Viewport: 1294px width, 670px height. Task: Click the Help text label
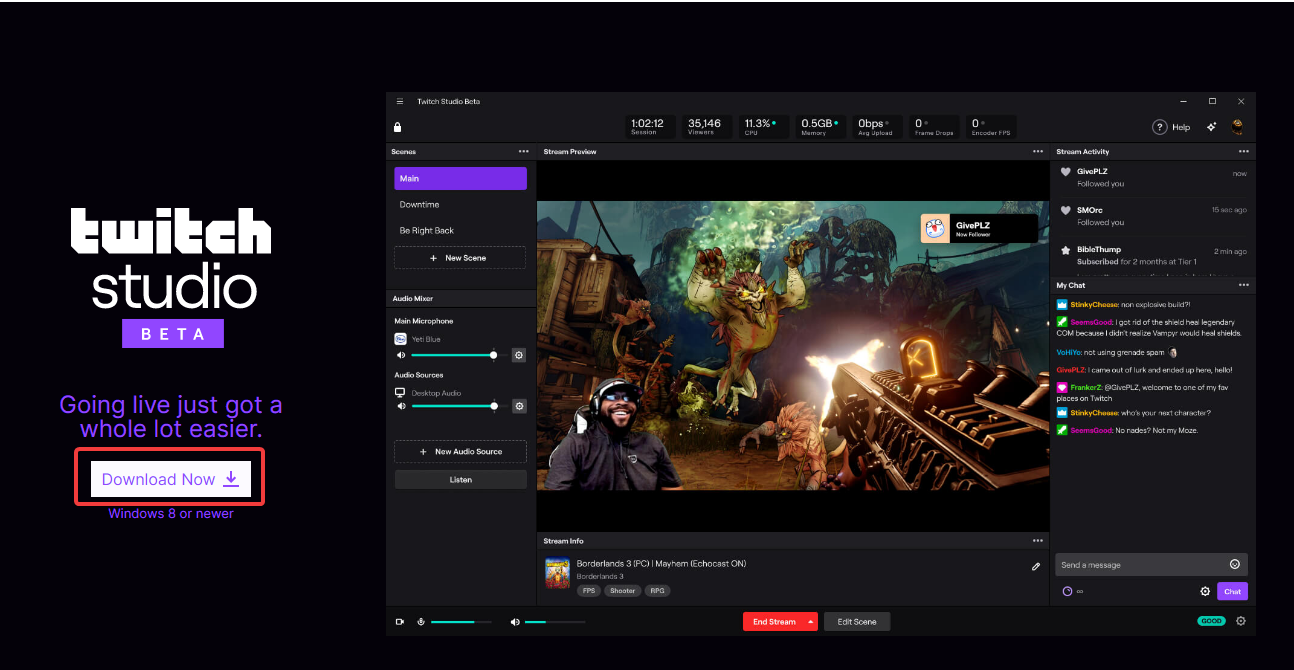point(1181,127)
